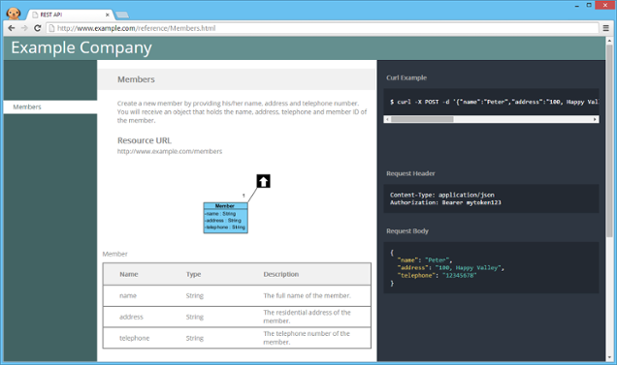Click String type in the telephone row

[195, 338]
